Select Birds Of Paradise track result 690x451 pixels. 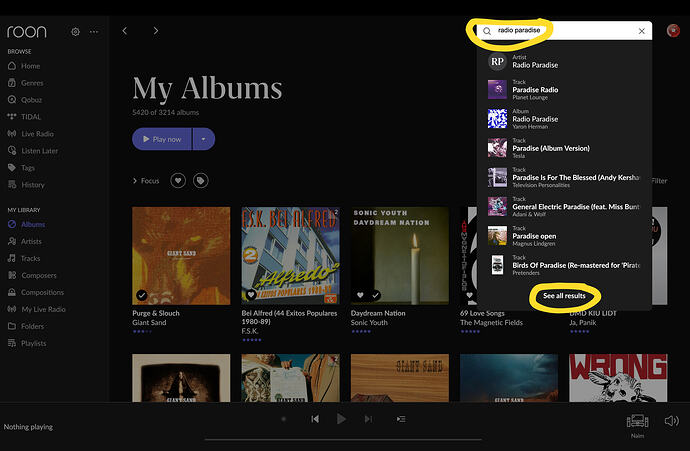click(564, 265)
